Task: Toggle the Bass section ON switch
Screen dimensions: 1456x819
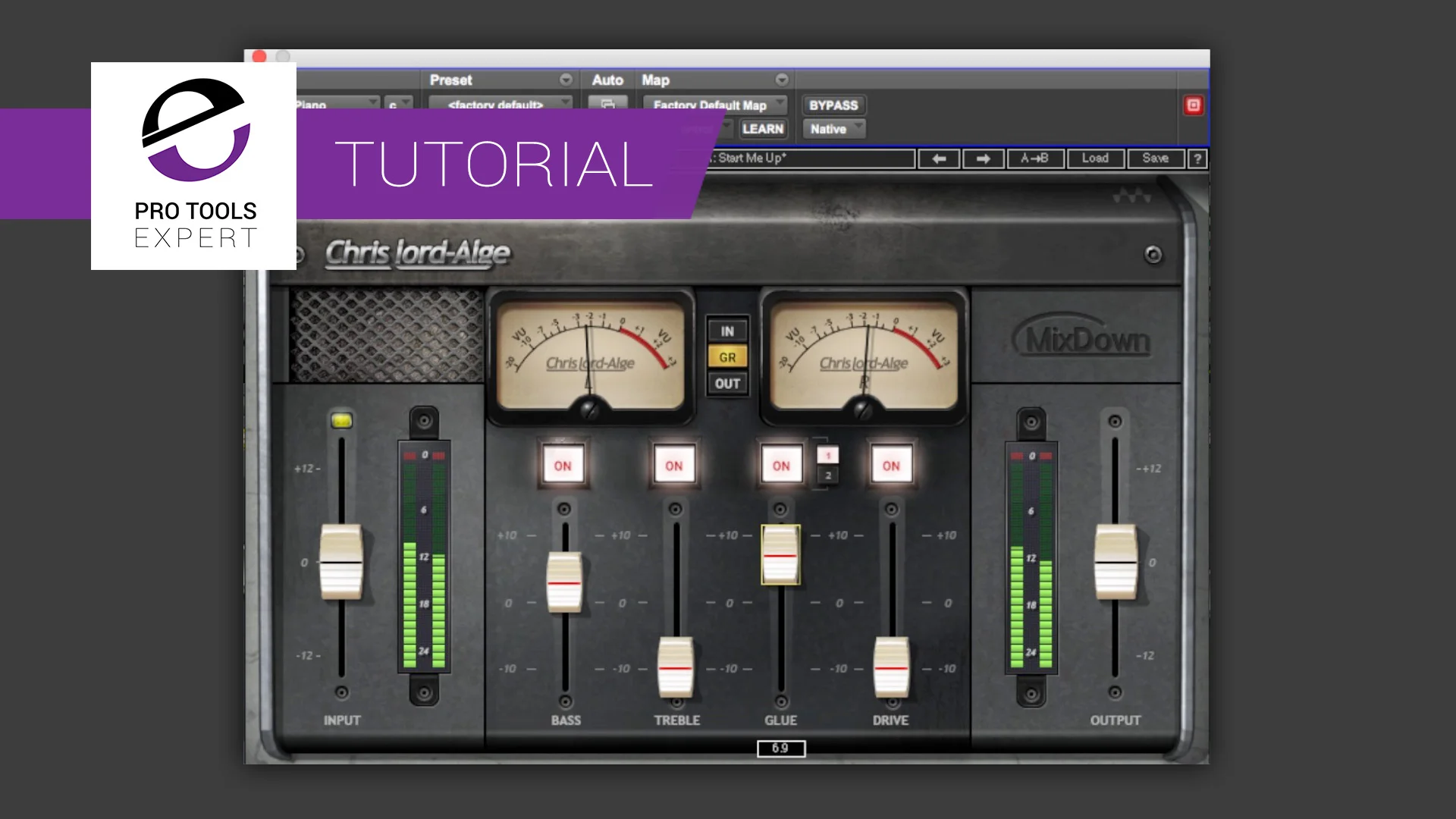Action: tap(564, 466)
